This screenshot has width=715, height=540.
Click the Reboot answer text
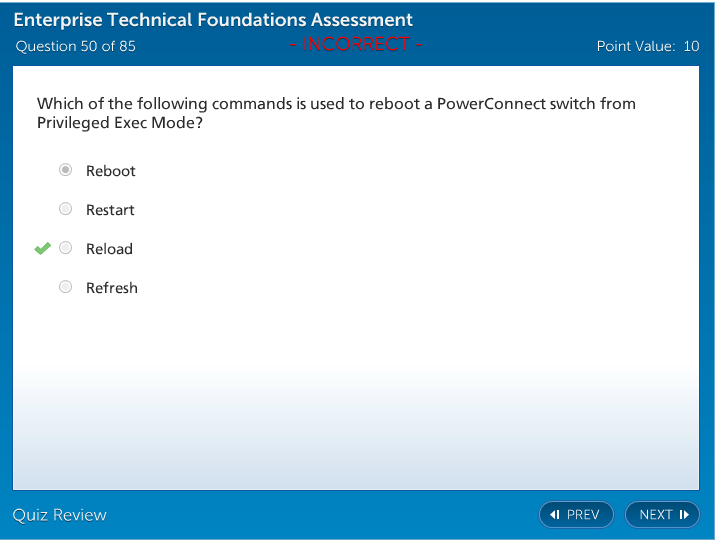[111, 171]
